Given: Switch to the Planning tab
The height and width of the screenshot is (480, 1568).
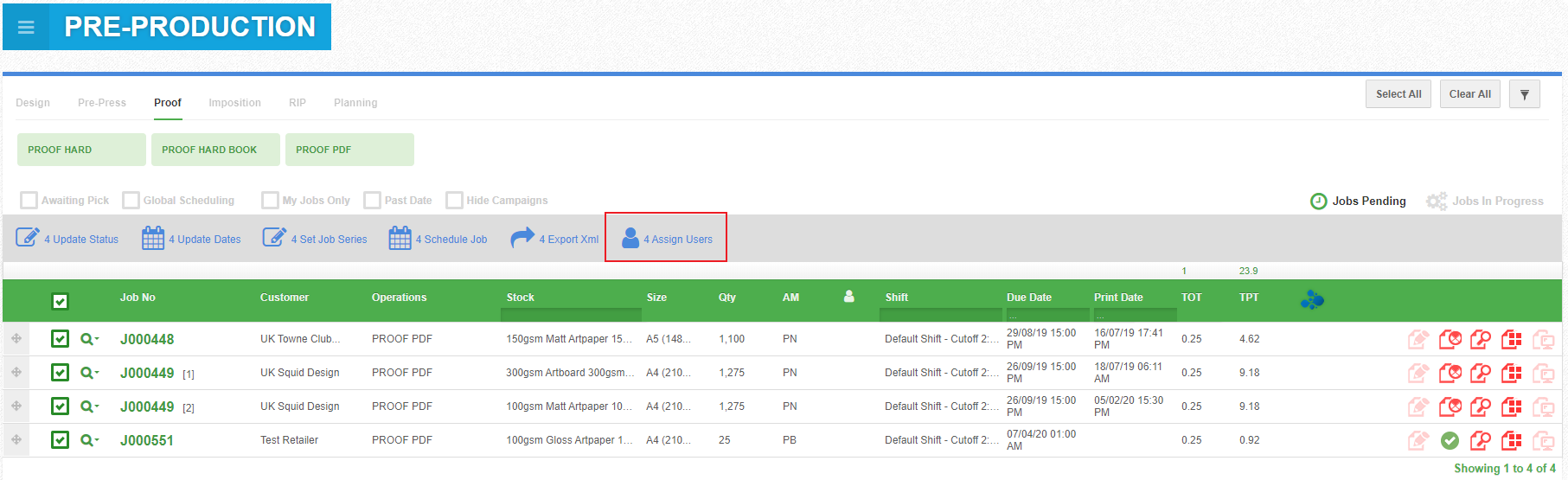Looking at the screenshot, I should pyautogui.click(x=355, y=102).
